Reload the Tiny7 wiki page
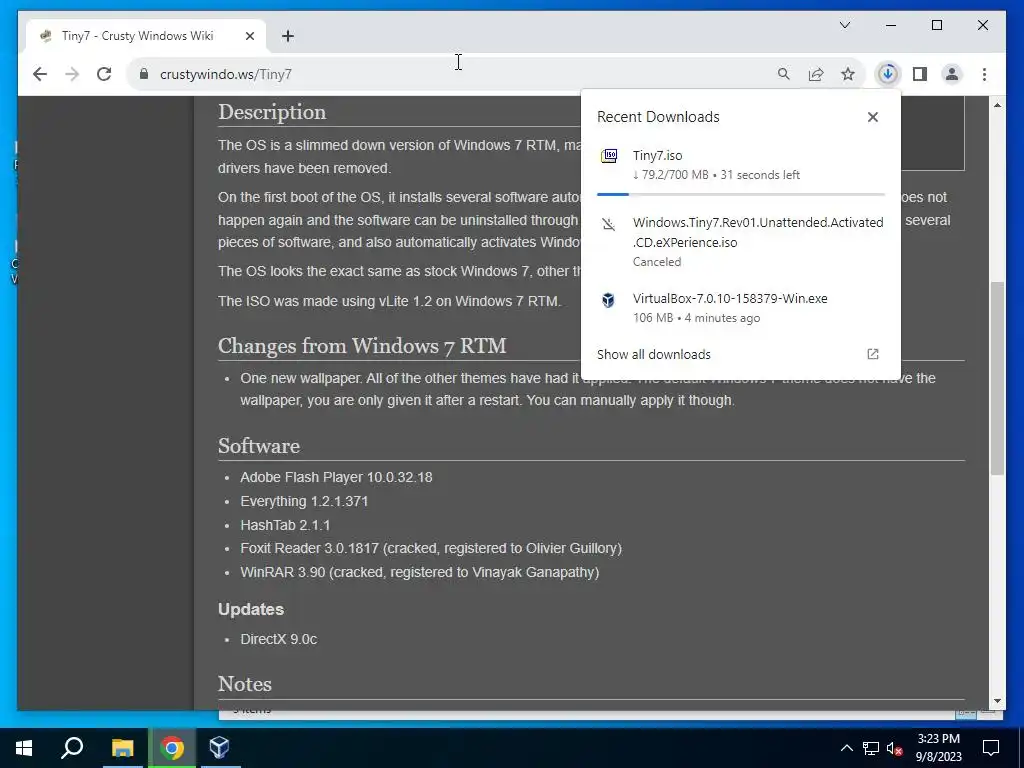1024x768 pixels. 104,74
